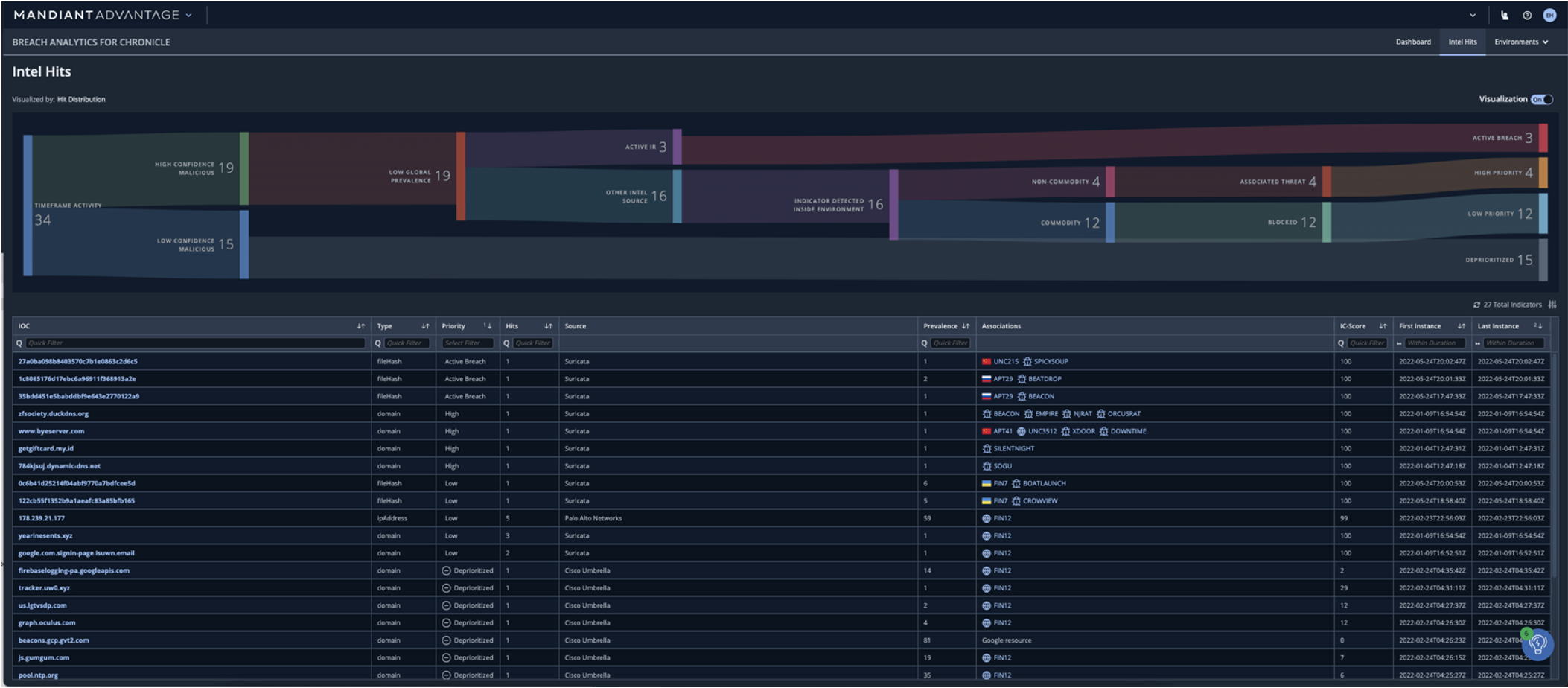The image size is (1568, 688).
Task: Change the Hit Distribution visualization option
Action: coord(81,100)
